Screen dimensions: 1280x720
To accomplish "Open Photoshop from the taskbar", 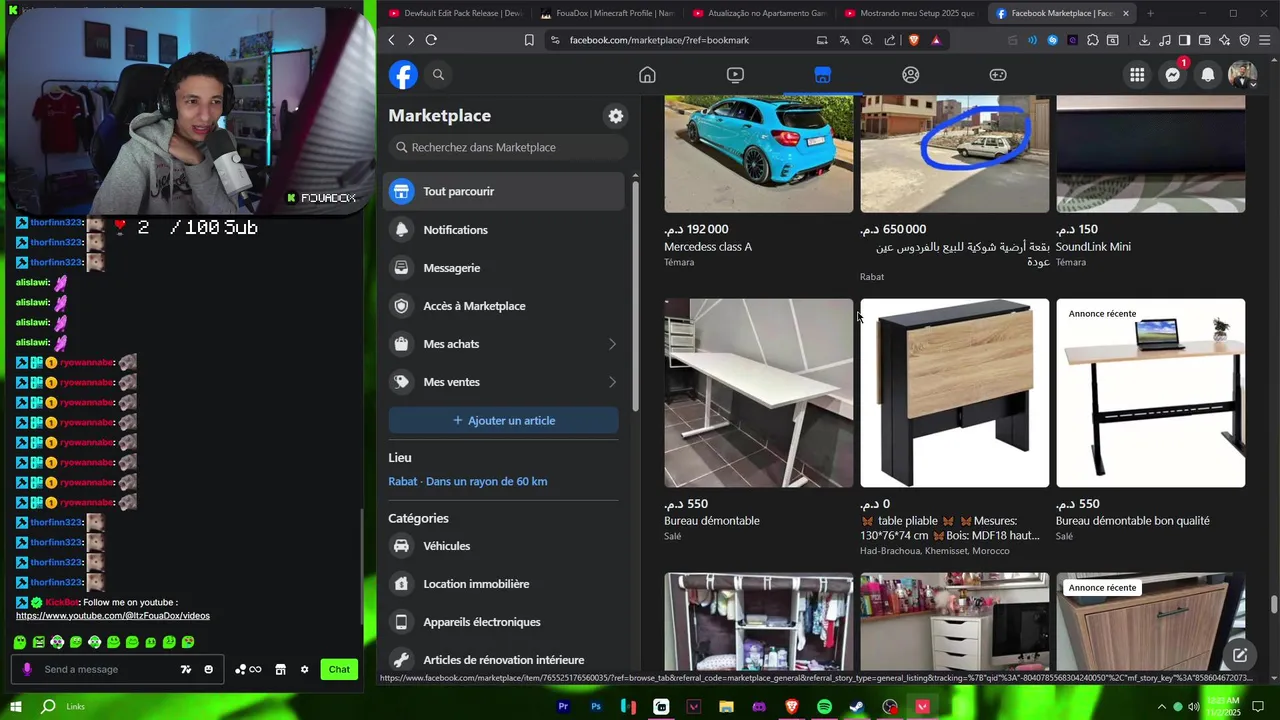I will (x=596, y=707).
